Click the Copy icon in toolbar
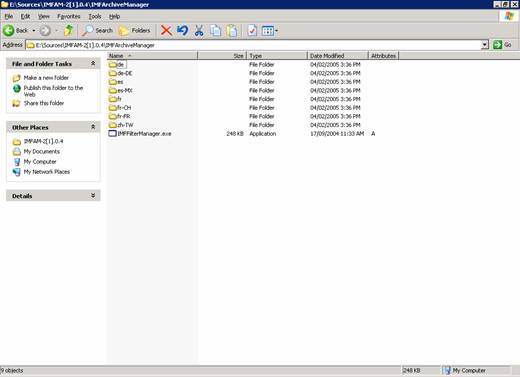520x377 pixels. (x=216, y=31)
